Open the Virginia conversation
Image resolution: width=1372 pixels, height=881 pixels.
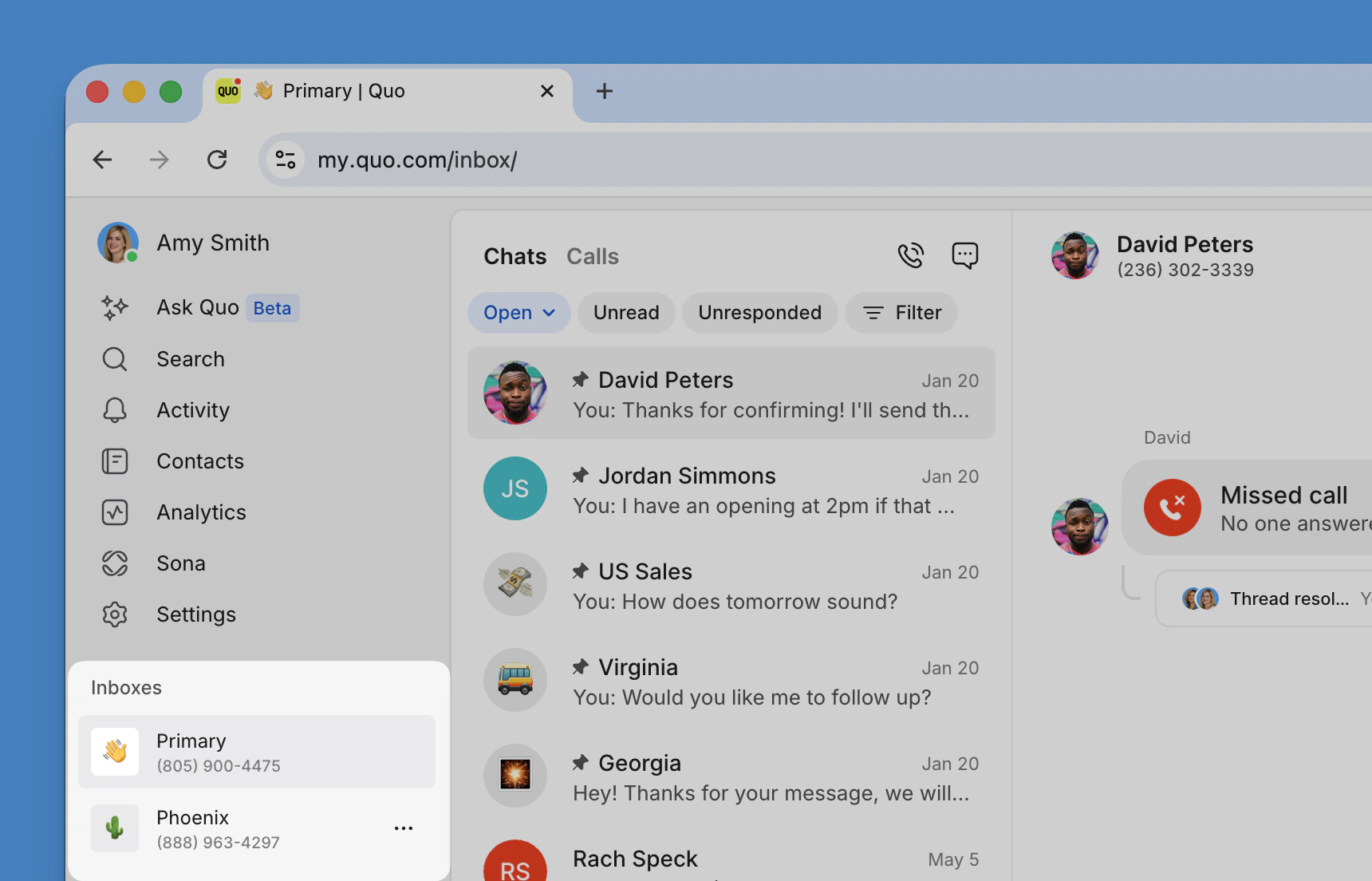(731, 680)
